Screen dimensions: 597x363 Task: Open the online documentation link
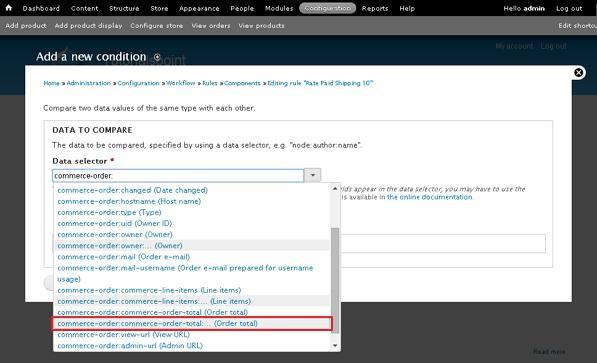point(430,197)
